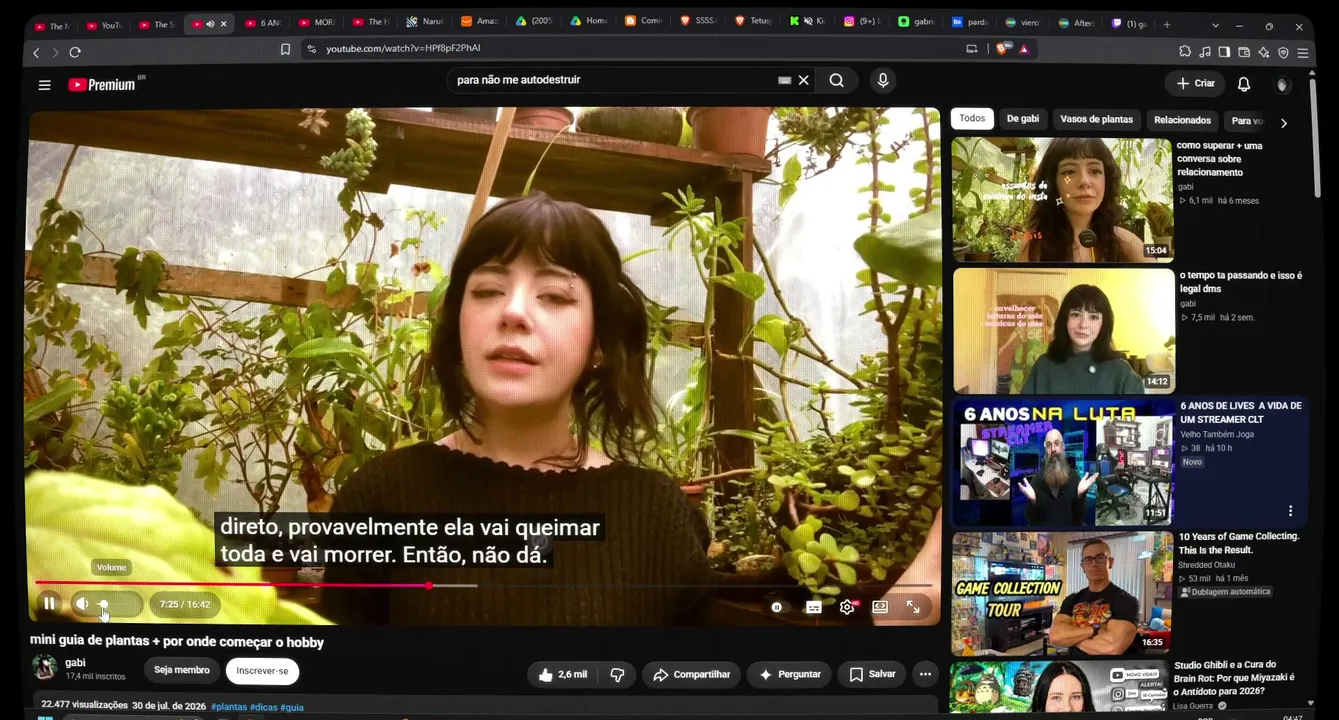This screenshot has width=1339, height=720.
Task: Show more filter chips with the right arrow
Action: 1284,122
